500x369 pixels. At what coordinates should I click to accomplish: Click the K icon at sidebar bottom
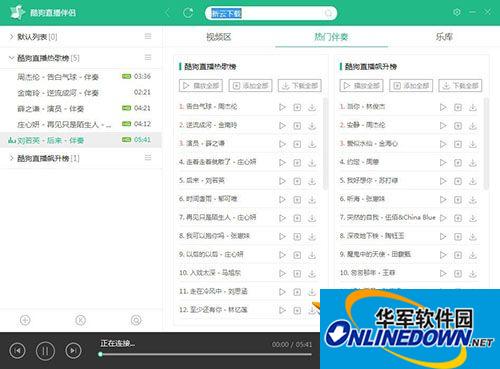tap(80, 320)
